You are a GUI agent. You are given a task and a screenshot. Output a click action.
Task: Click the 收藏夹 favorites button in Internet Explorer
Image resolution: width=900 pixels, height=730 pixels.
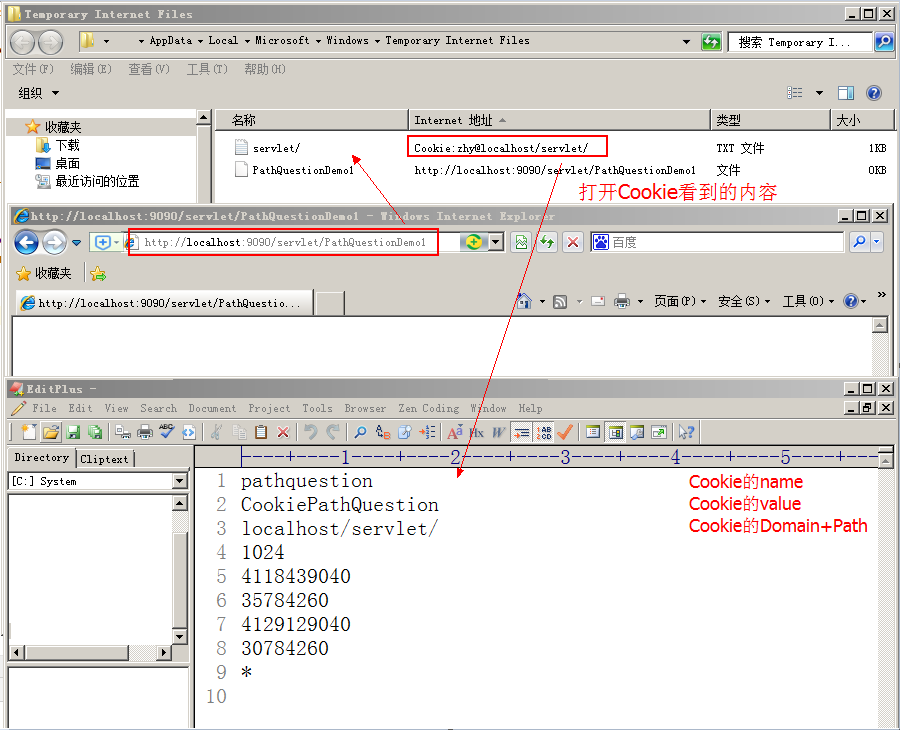tap(44, 274)
